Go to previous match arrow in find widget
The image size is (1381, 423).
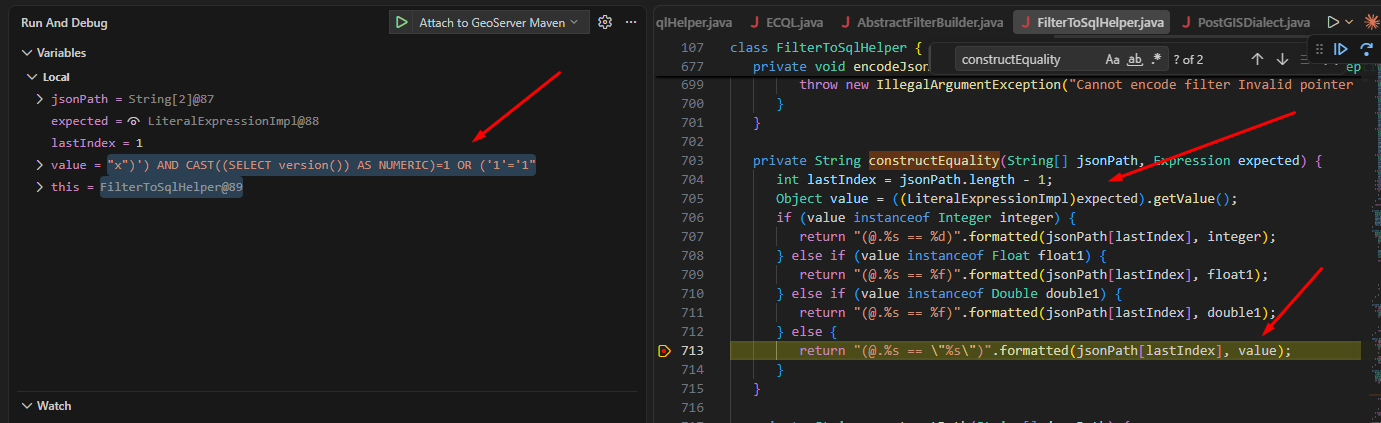(x=1258, y=60)
